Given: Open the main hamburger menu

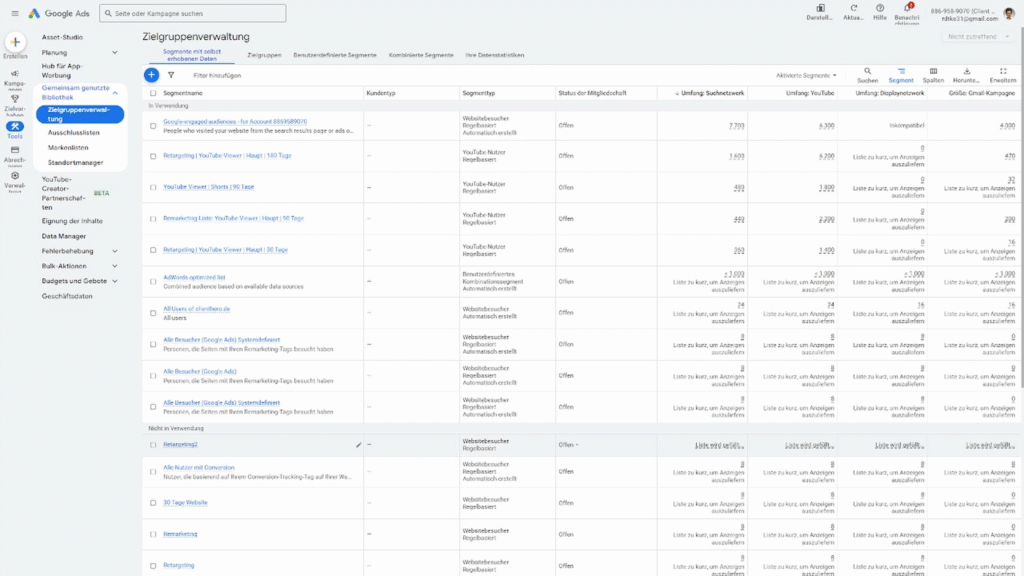Looking at the screenshot, I should [15, 13].
